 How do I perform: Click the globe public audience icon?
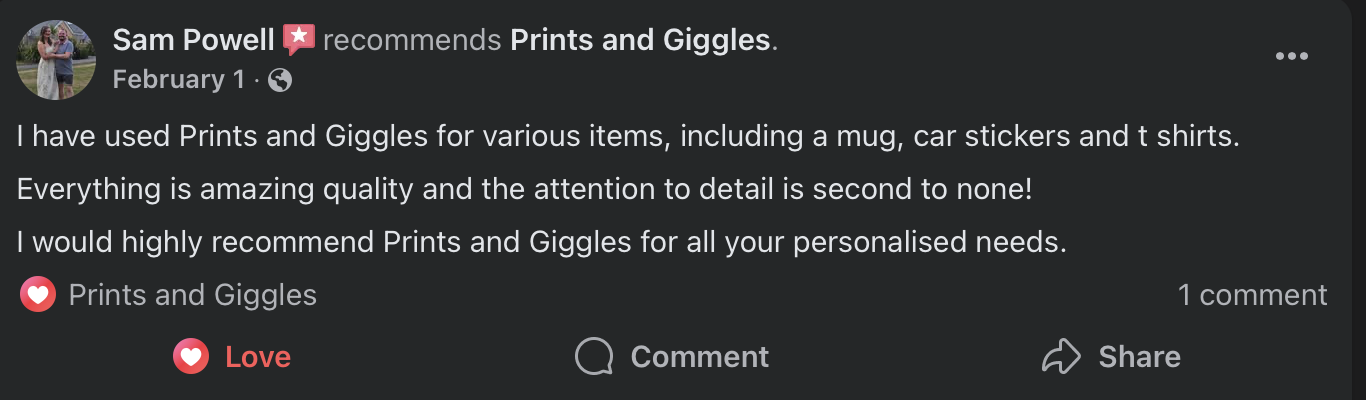[281, 80]
